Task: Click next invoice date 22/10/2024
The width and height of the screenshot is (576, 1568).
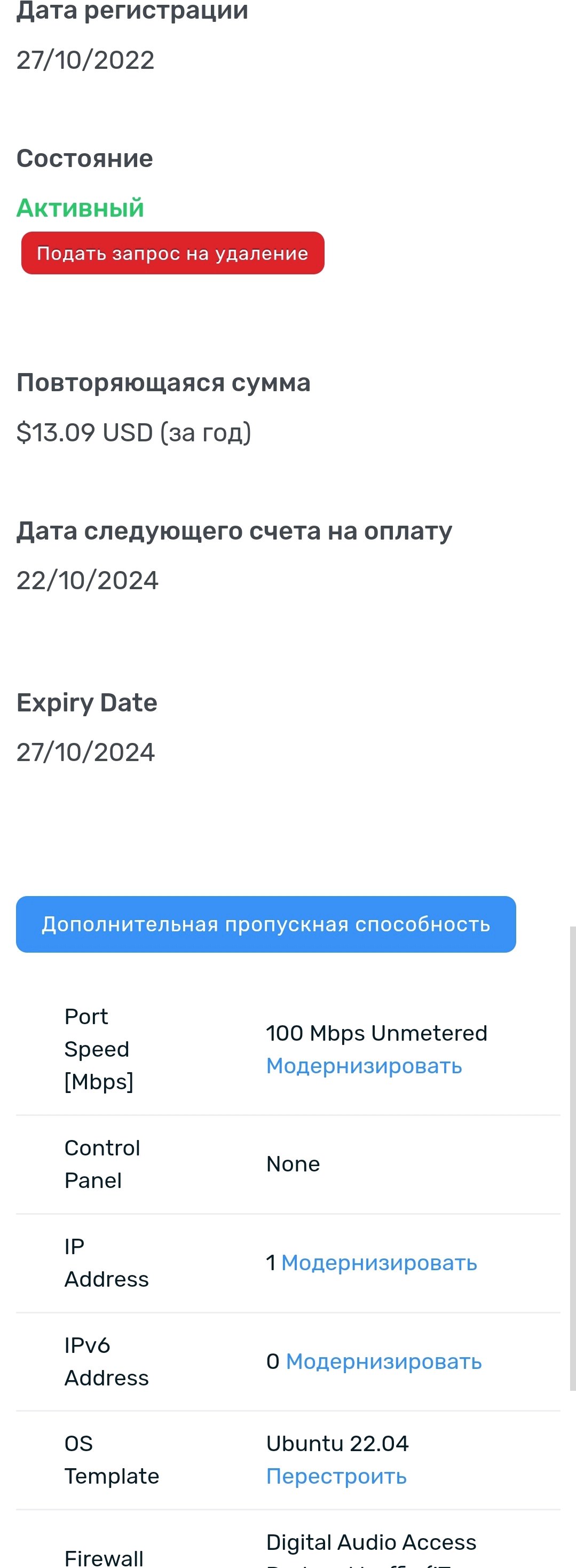Action: click(x=87, y=580)
